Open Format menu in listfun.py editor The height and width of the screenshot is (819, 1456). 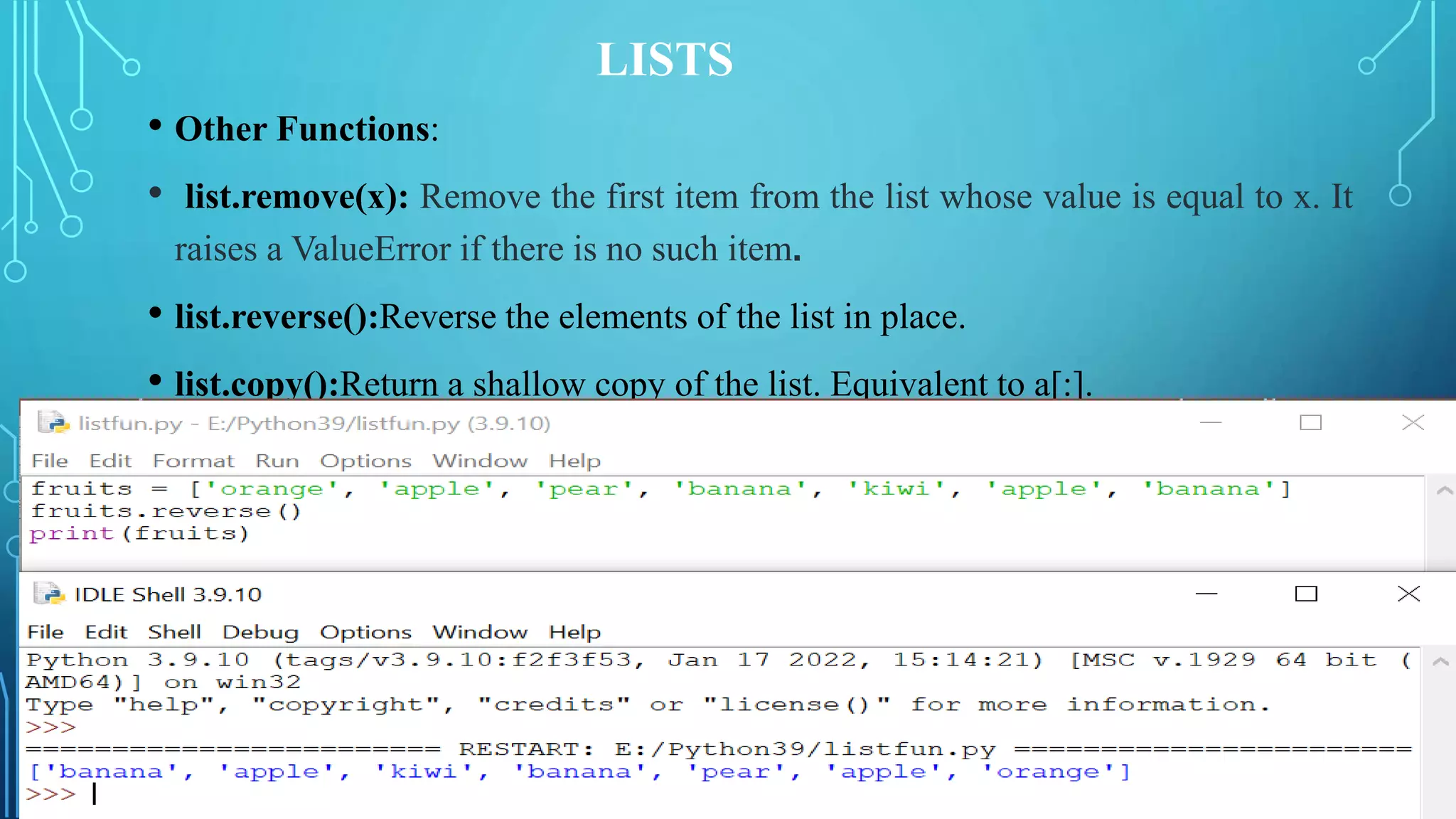tap(193, 461)
